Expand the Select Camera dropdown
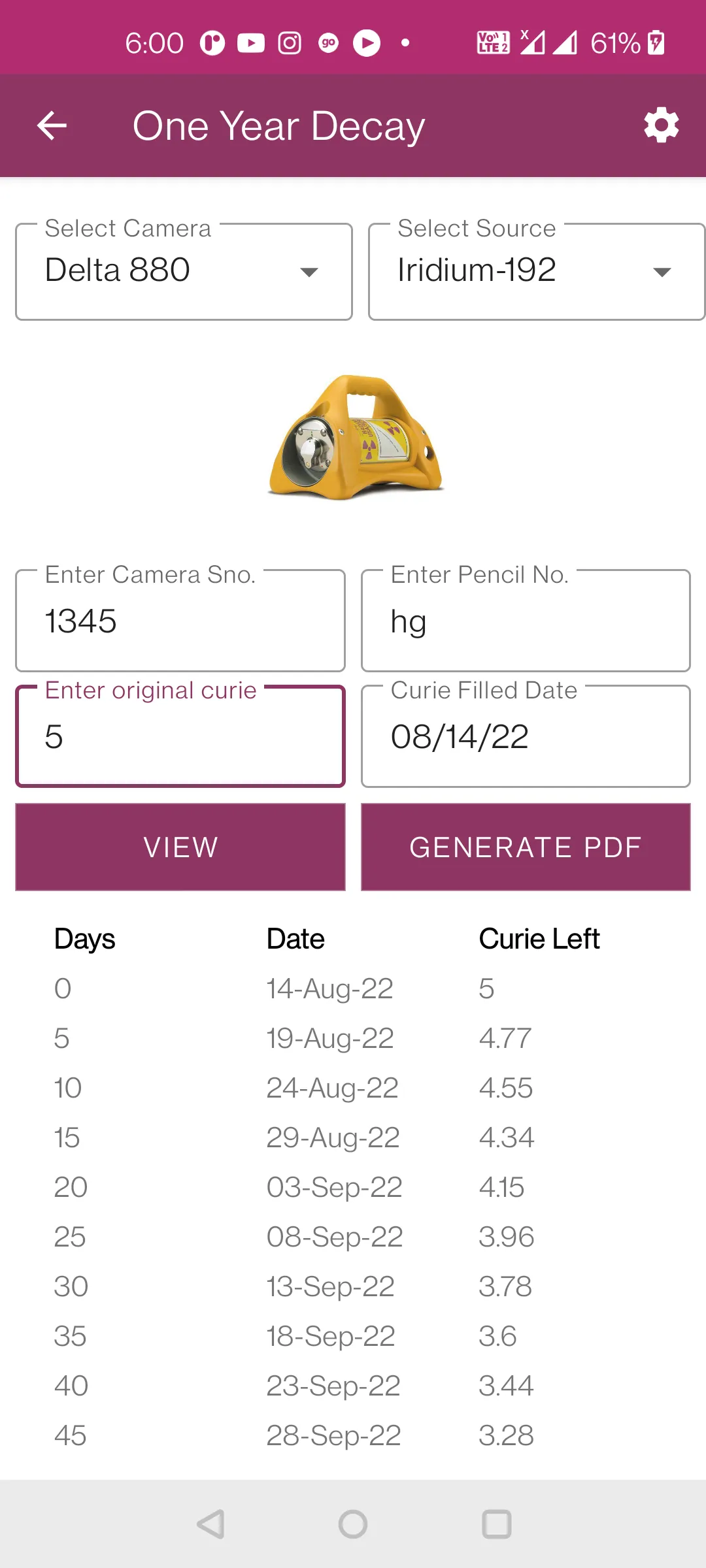This screenshot has width=706, height=1568. pos(184,272)
